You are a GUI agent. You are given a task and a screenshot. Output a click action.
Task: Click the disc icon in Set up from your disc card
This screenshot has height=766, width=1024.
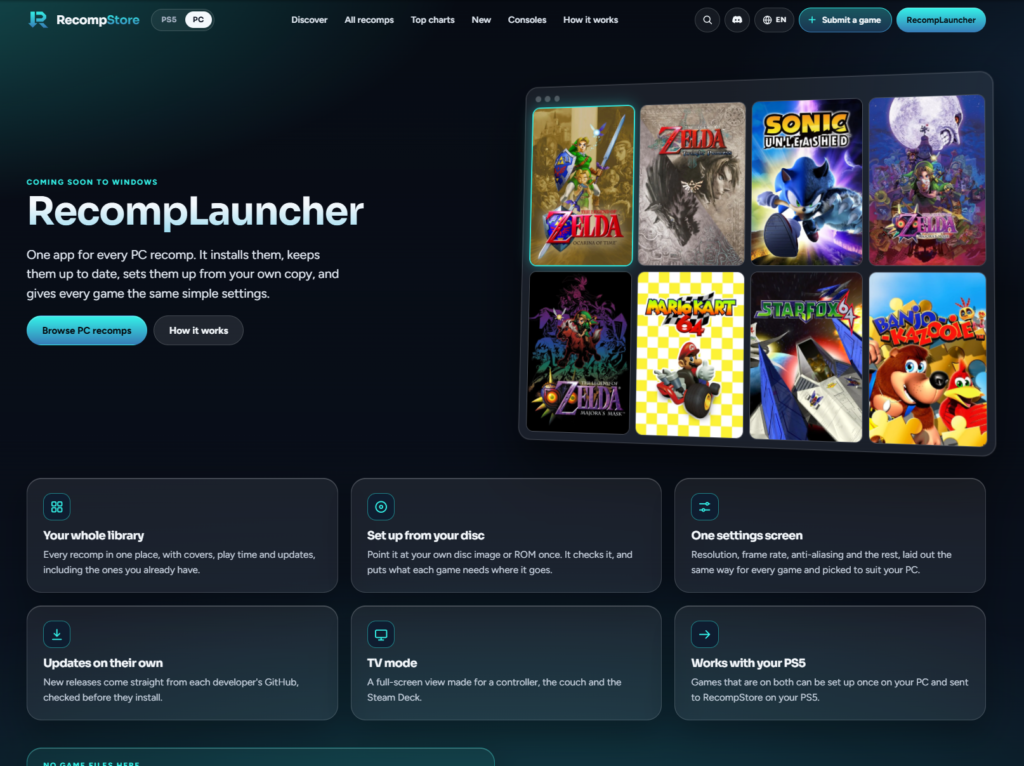[x=381, y=507]
